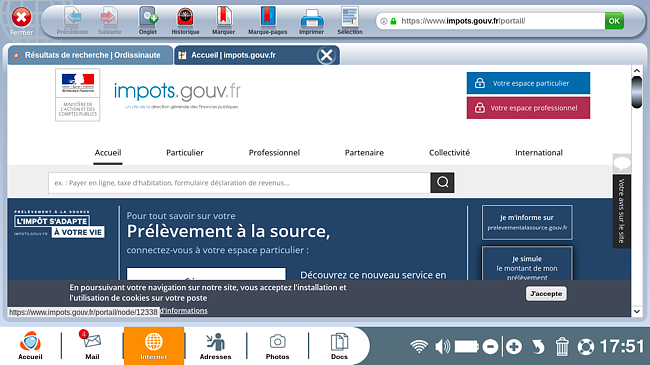Click the red Fermer close icon
The image size is (650, 365).
pos(21,18)
